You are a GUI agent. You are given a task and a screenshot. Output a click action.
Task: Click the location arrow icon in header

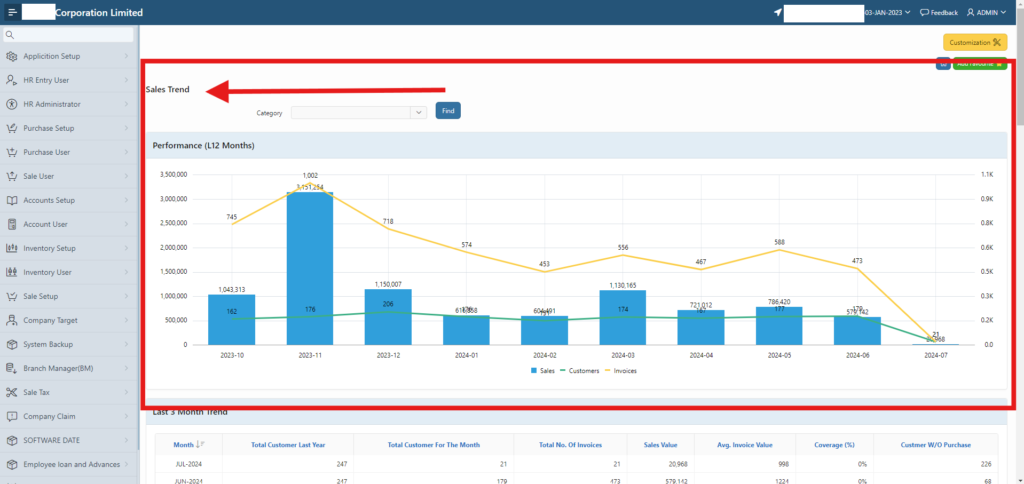coord(778,13)
